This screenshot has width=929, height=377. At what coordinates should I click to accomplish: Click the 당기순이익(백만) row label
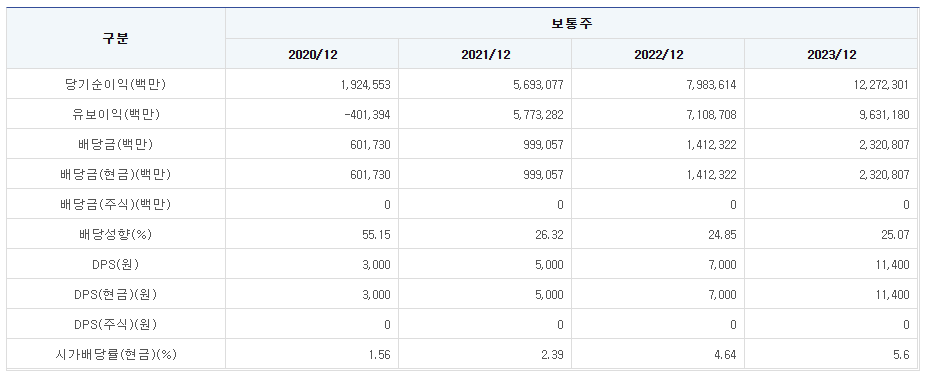point(116,85)
